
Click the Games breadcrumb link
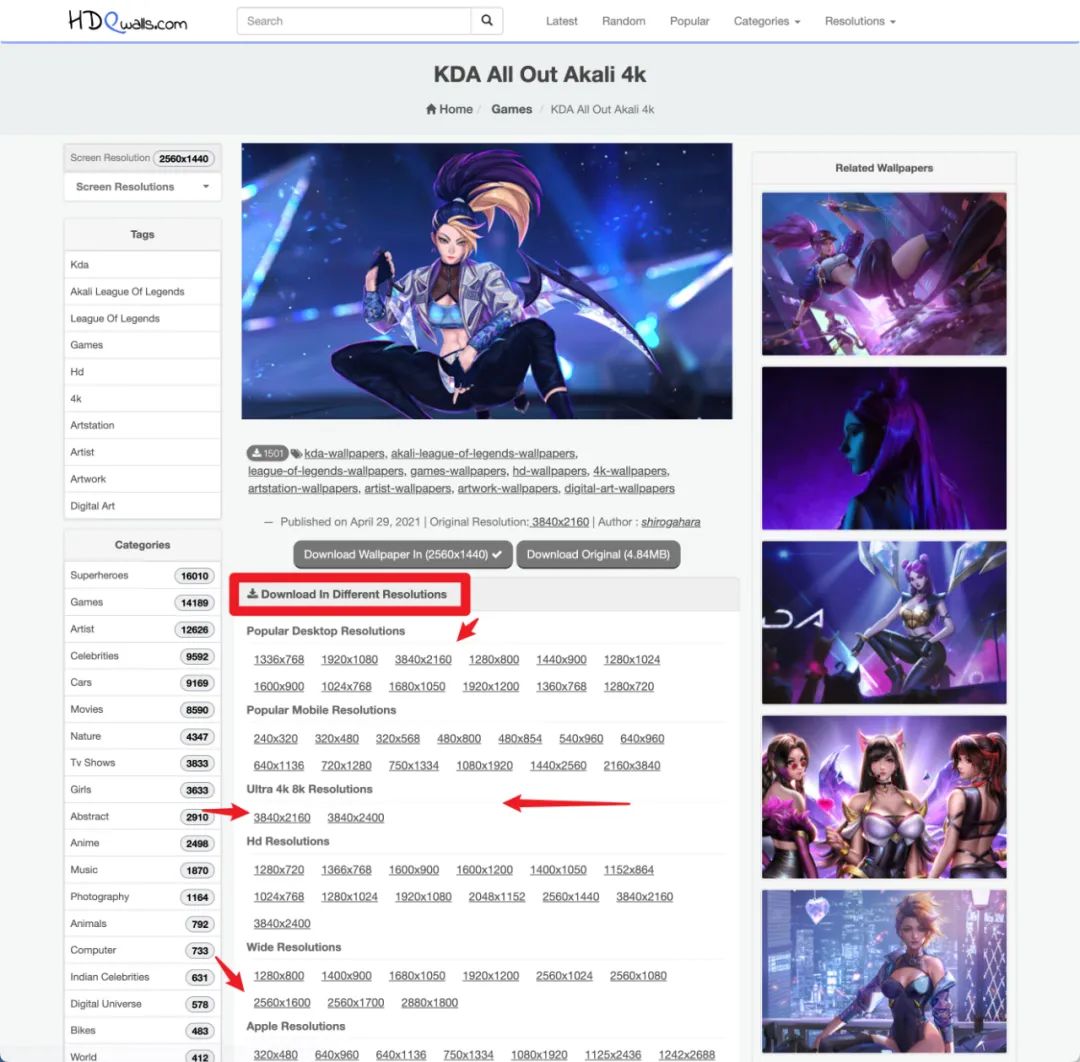tap(511, 109)
